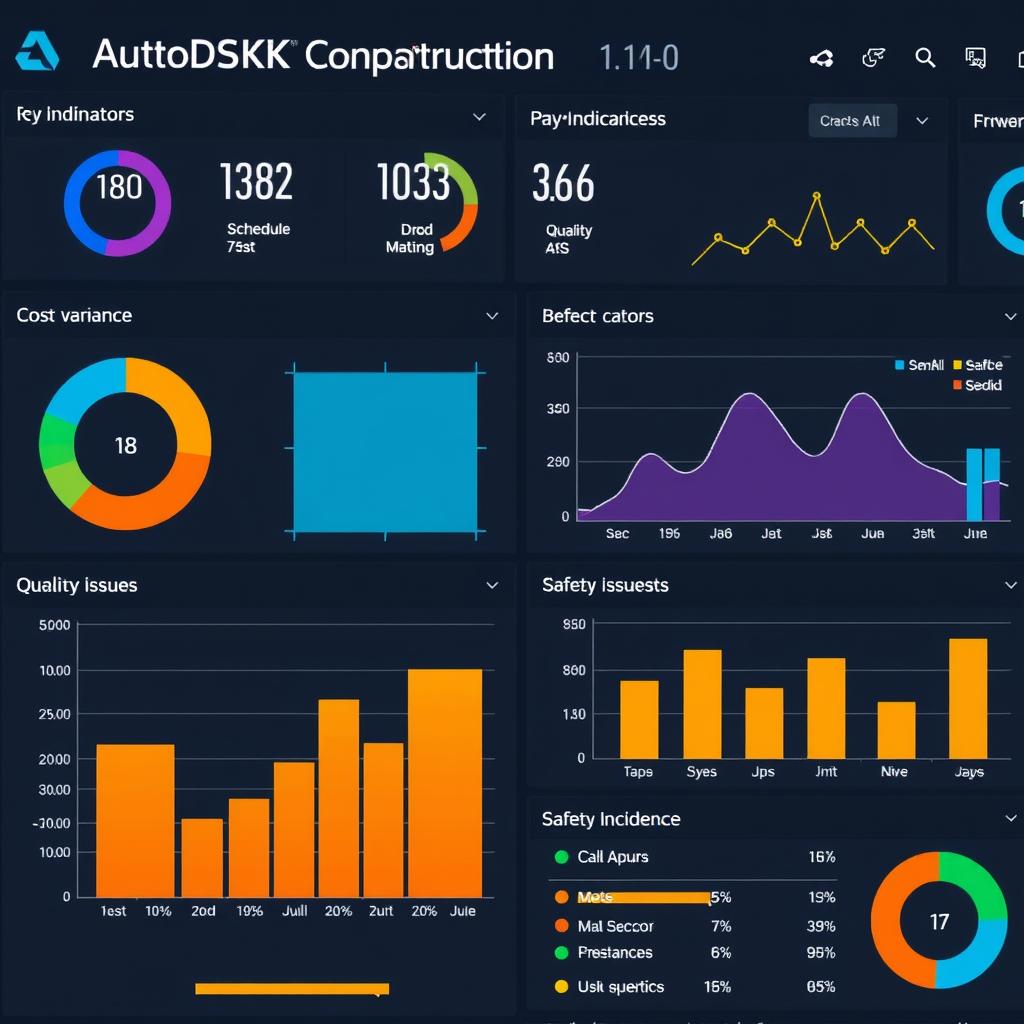This screenshot has height=1024, width=1024.
Task: Collapse the Safety Incidence panel chevron
Action: 1010,818
